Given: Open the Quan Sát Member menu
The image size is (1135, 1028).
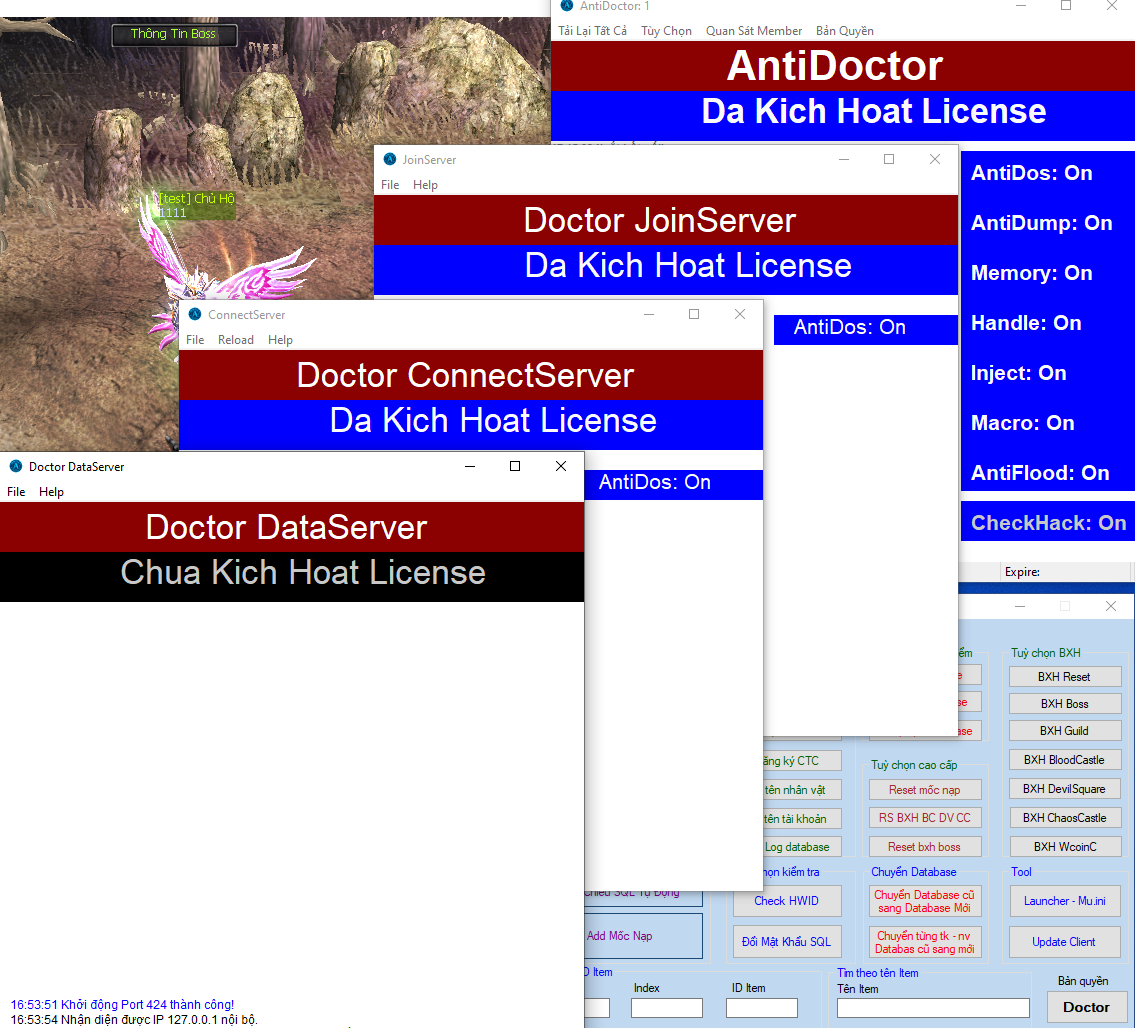Looking at the screenshot, I should pyautogui.click(x=754, y=31).
